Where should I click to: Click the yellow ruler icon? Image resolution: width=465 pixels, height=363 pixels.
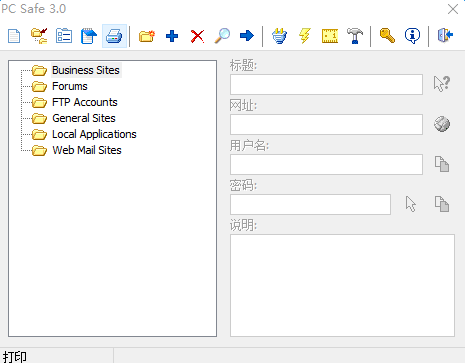330,36
